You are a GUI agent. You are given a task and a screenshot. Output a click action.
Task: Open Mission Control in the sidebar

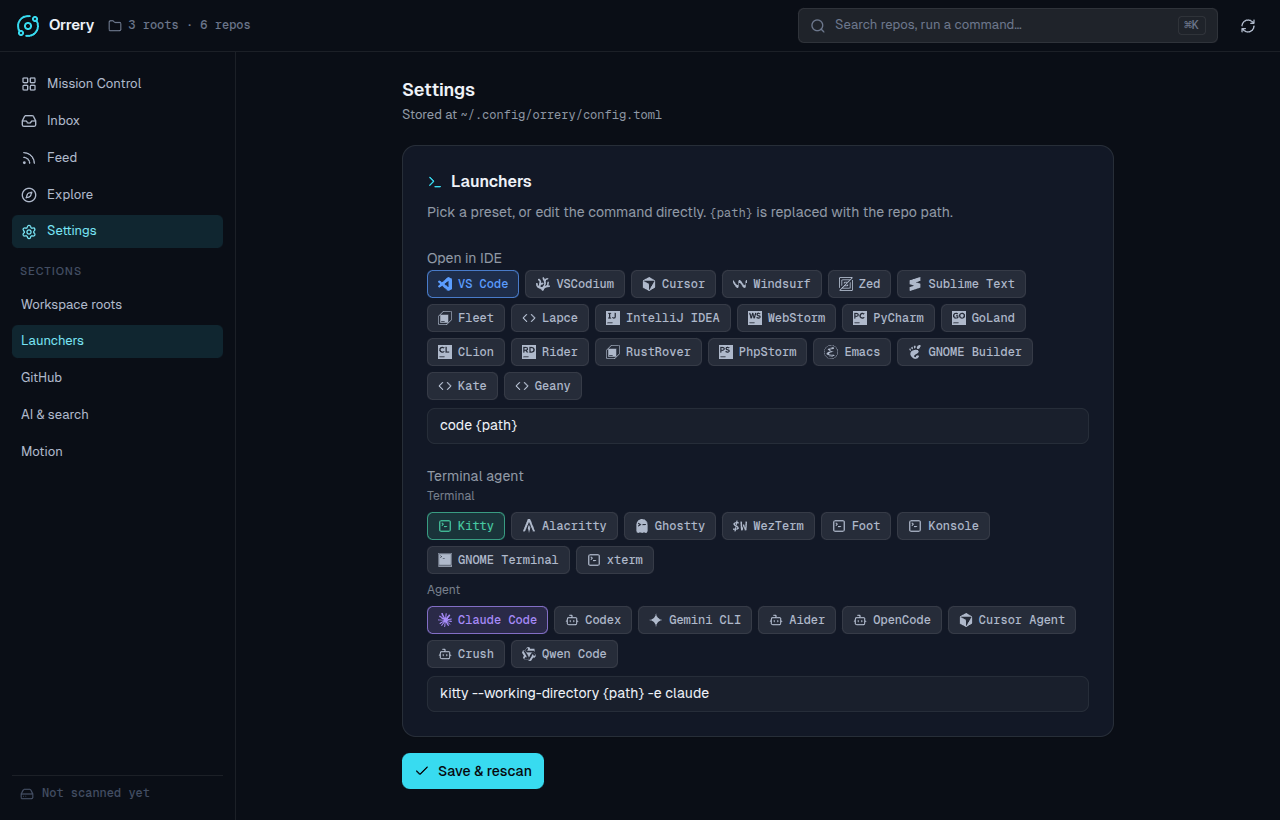[x=117, y=84]
